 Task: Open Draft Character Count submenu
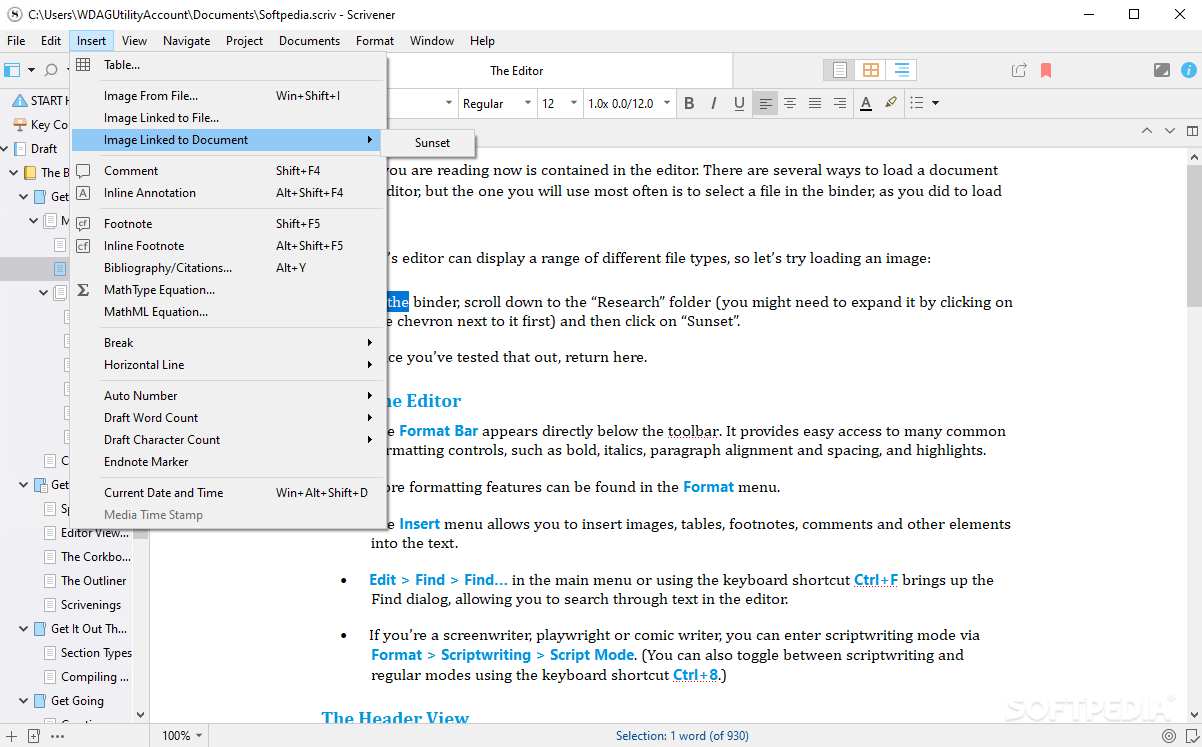coord(229,440)
